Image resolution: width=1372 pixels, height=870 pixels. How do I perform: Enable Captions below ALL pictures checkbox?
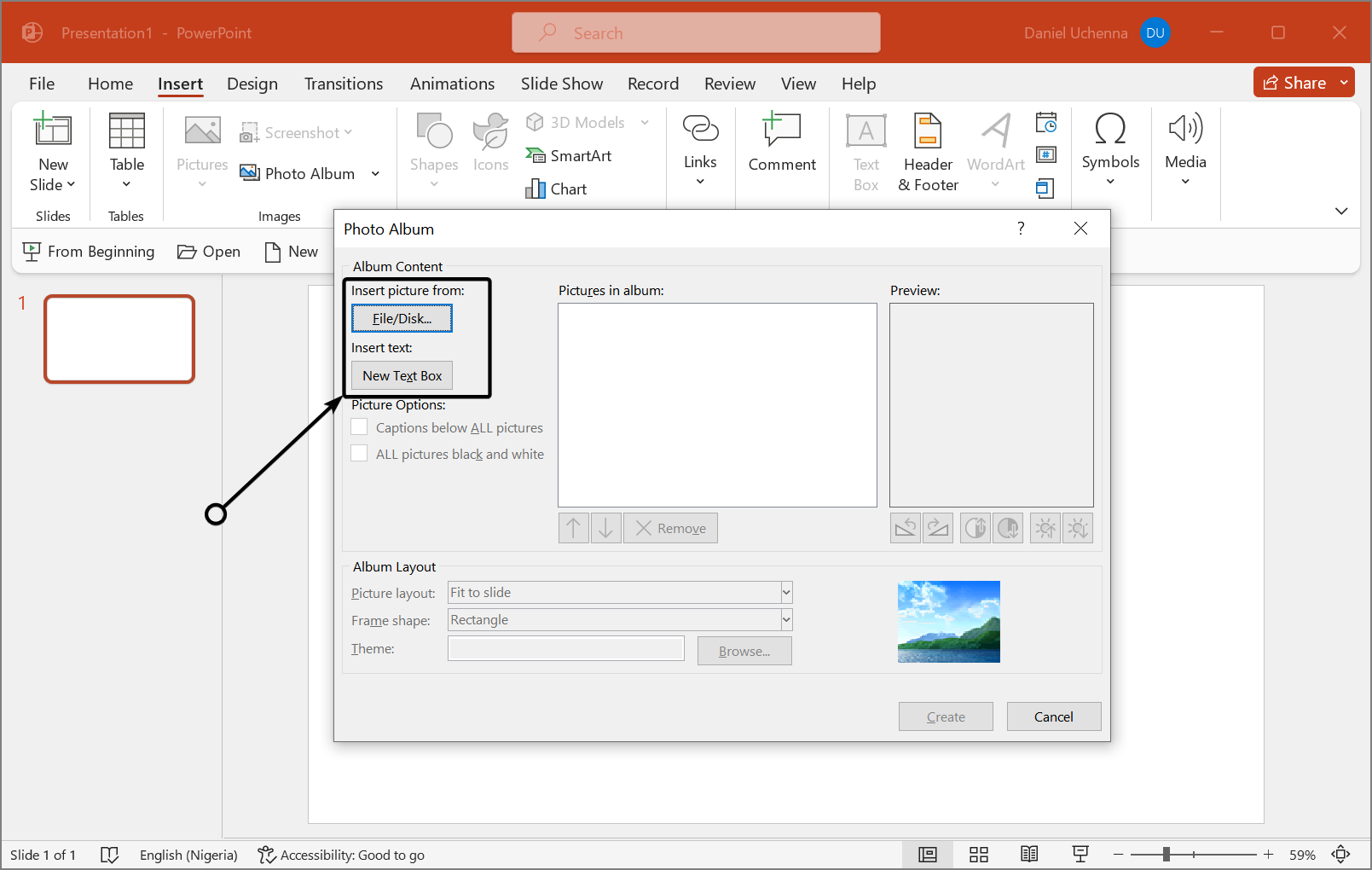point(360,427)
